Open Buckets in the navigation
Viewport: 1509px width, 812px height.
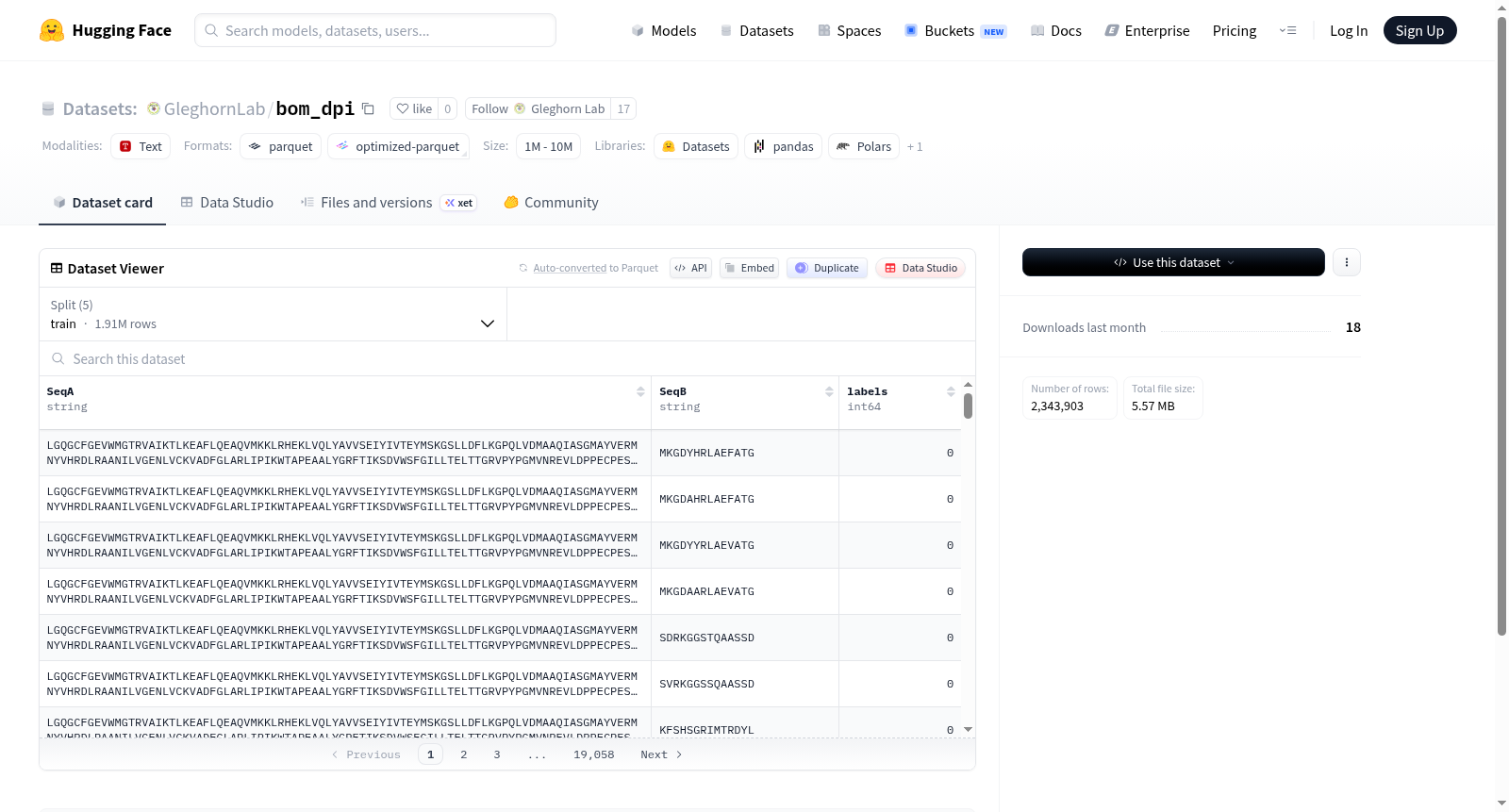tap(955, 30)
